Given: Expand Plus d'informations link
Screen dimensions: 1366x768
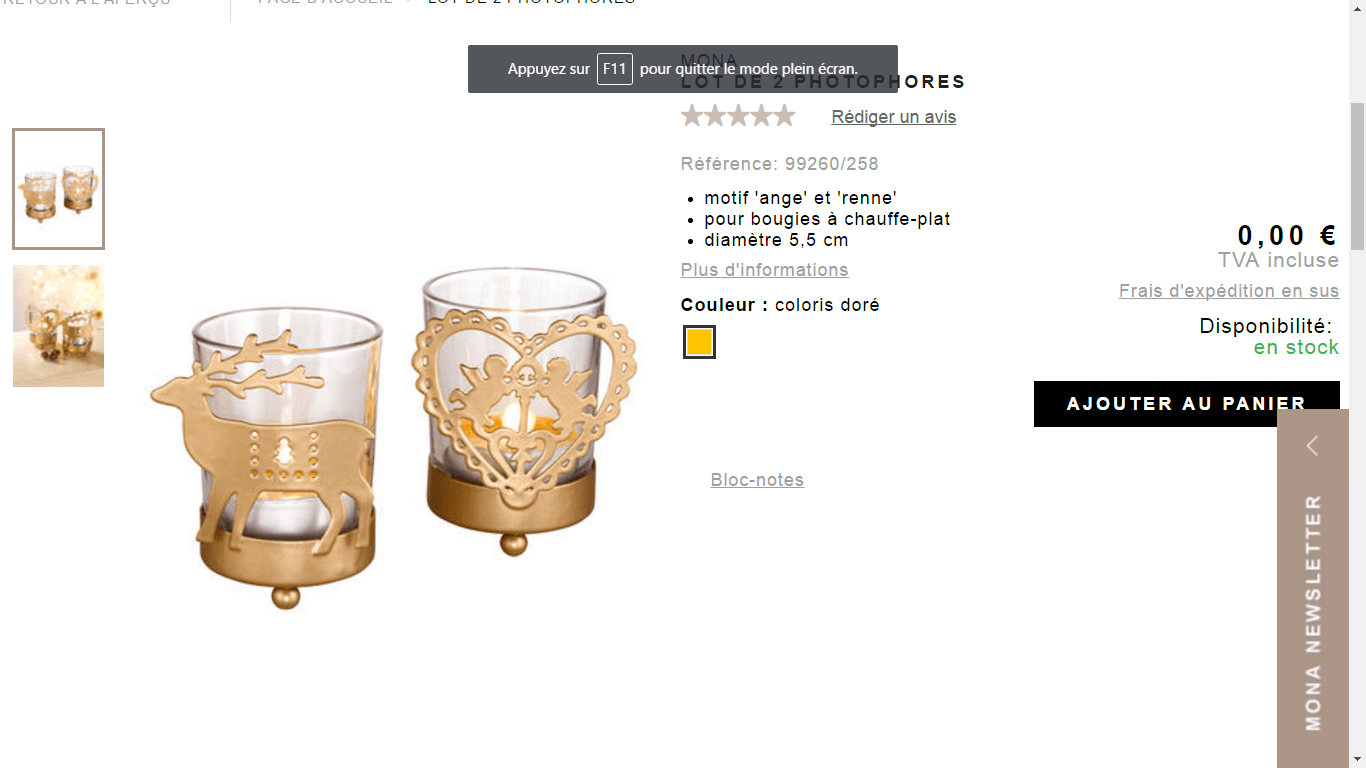Looking at the screenshot, I should pos(765,270).
